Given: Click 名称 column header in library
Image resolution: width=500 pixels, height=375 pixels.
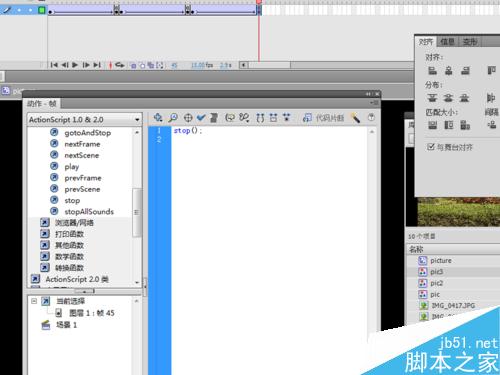Looking at the screenshot, I should 453,249.
